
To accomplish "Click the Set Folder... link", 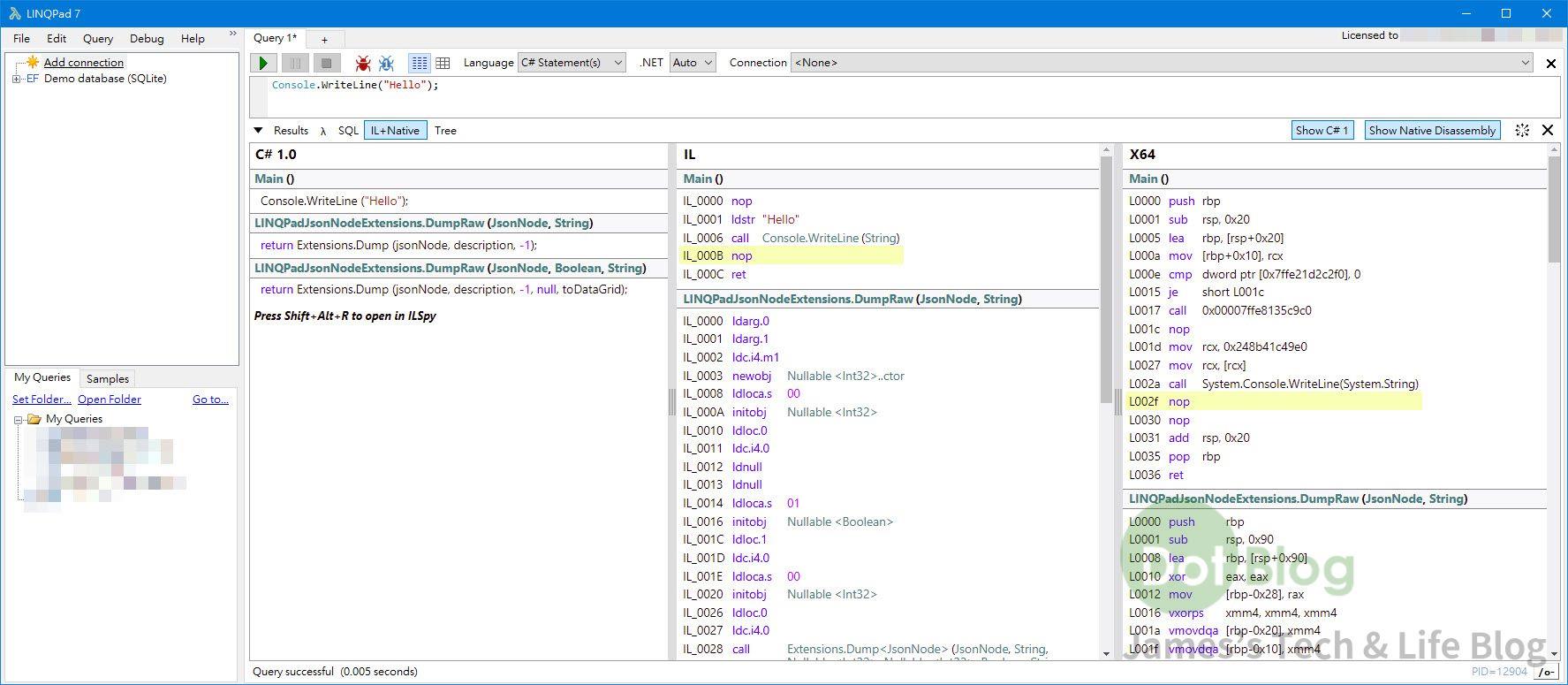I will (x=42, y=400).
